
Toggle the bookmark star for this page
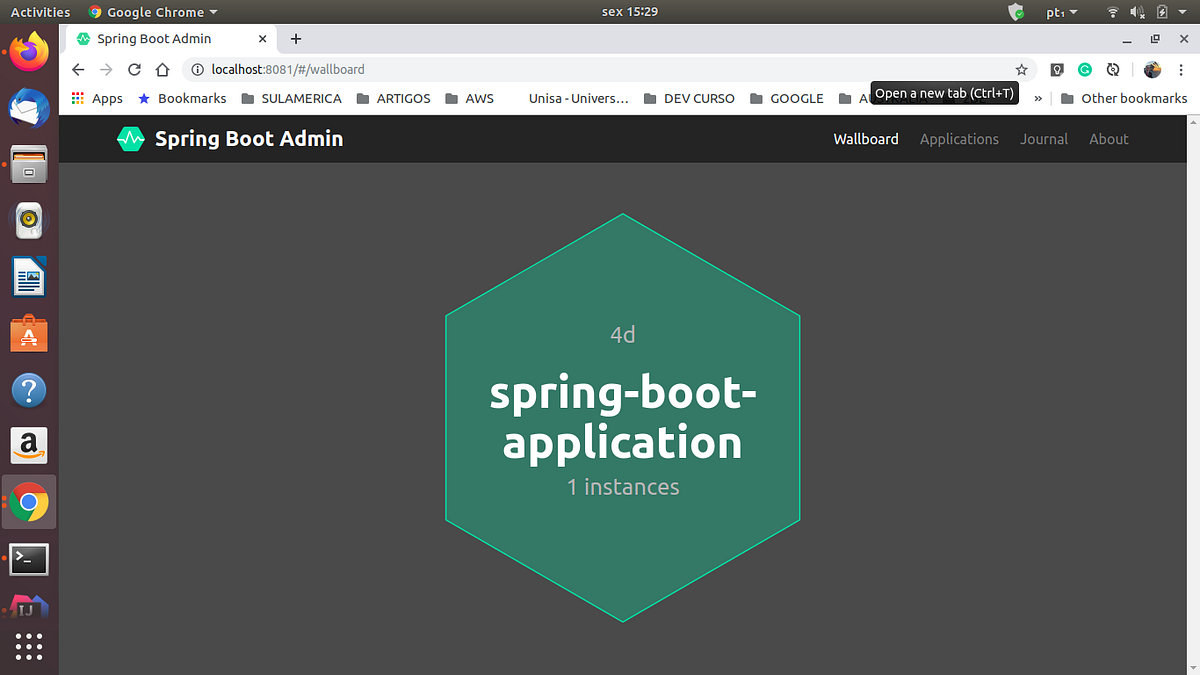(x=1021, y=69)
